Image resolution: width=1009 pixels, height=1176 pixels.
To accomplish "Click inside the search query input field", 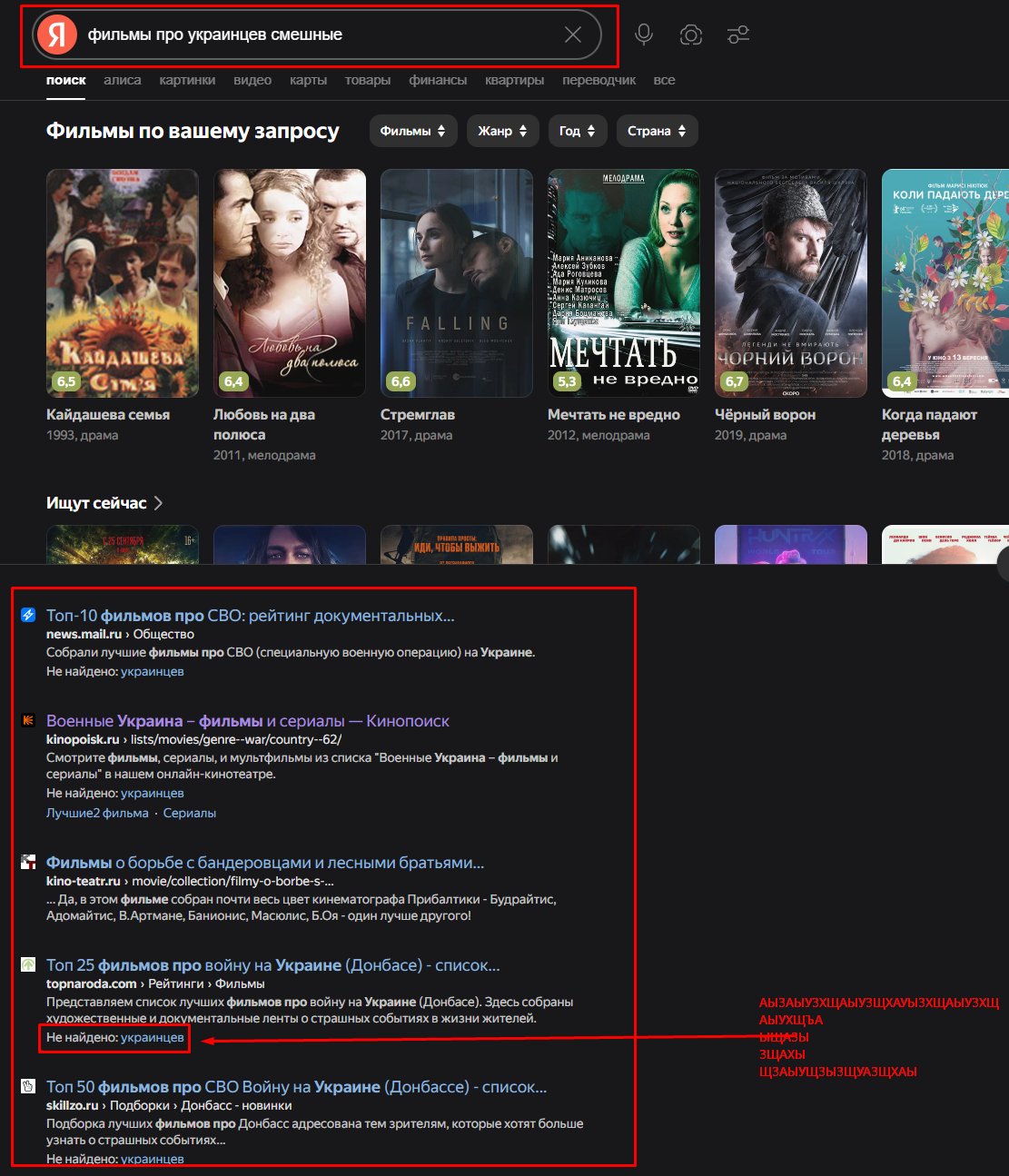I will pyautogui.click(x=318, y=35).
